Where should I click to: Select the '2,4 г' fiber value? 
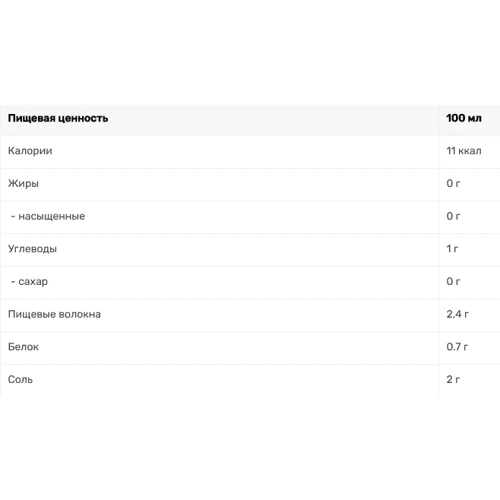pos(458,314)
